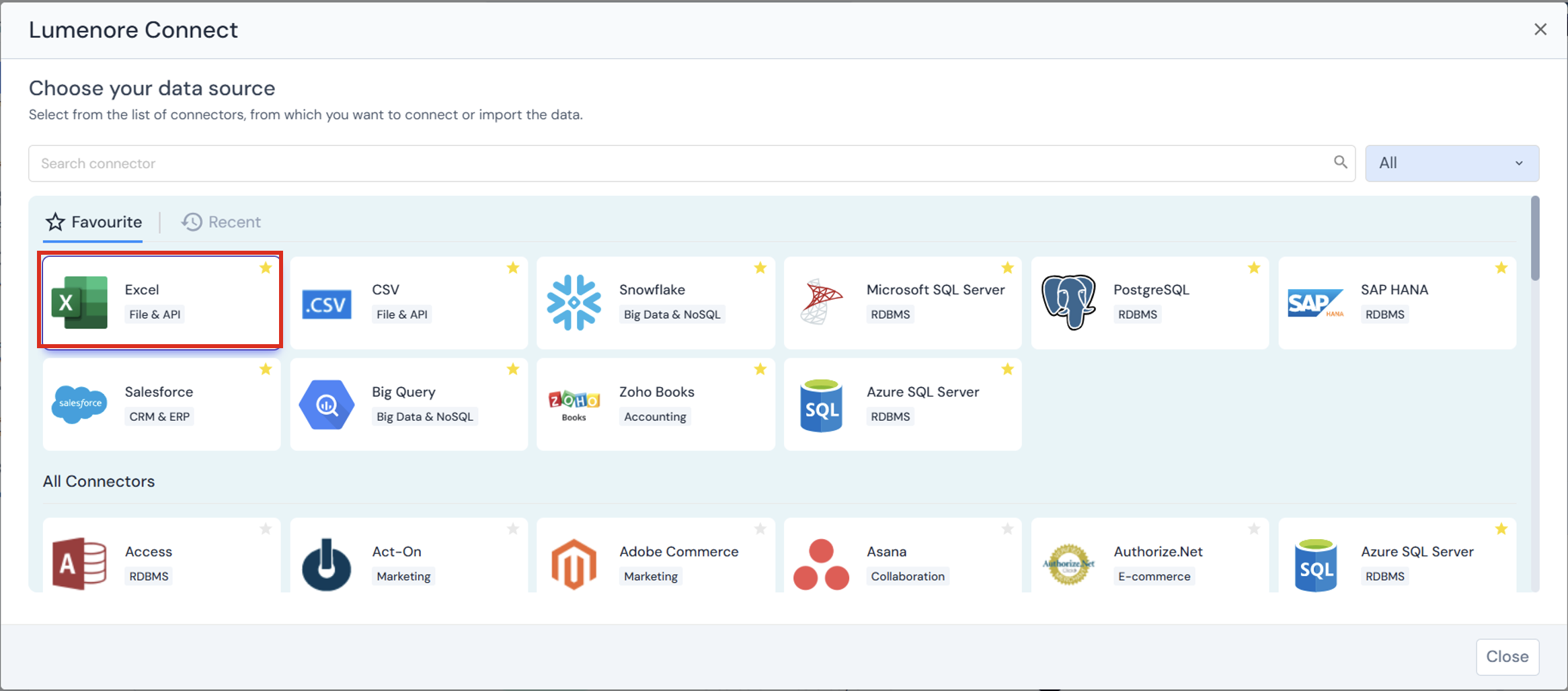
Task: Select the Big Query connector icon
Action: pyautogui.click(x=327, y=404)
